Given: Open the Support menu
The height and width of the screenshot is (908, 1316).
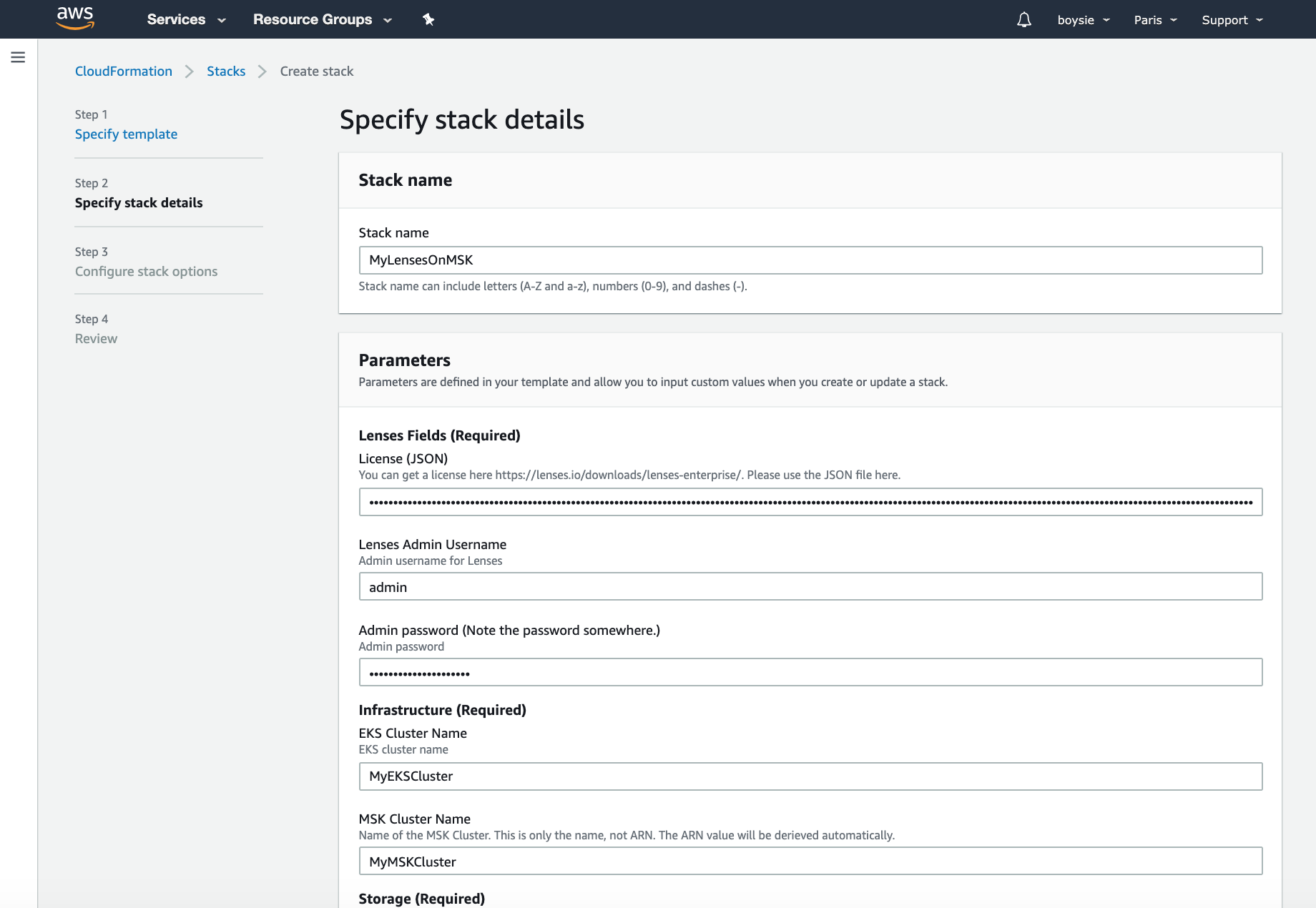Looking at the screenshot, I should (1232, 20).
